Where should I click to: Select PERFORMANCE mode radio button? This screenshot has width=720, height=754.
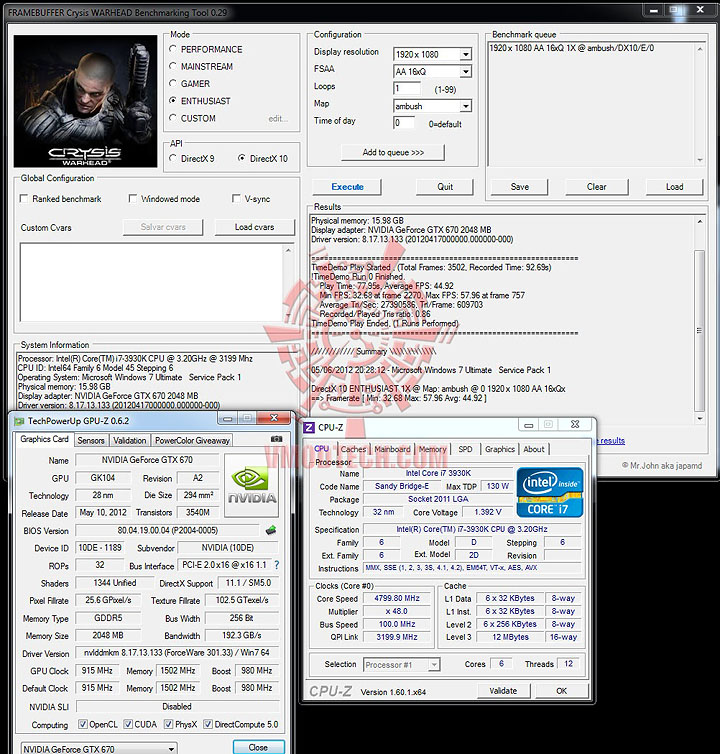[x=173, y=49]
